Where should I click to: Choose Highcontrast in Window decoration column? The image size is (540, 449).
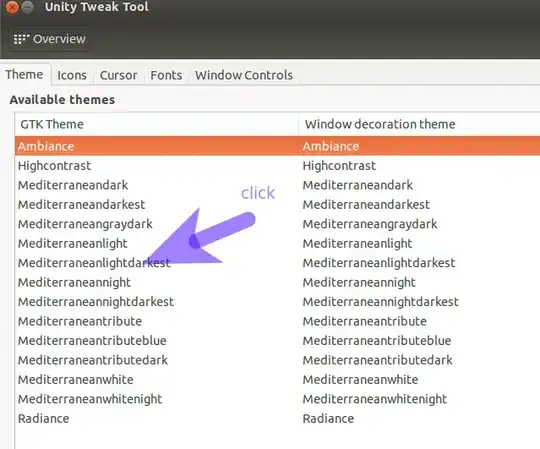[339, 166]
